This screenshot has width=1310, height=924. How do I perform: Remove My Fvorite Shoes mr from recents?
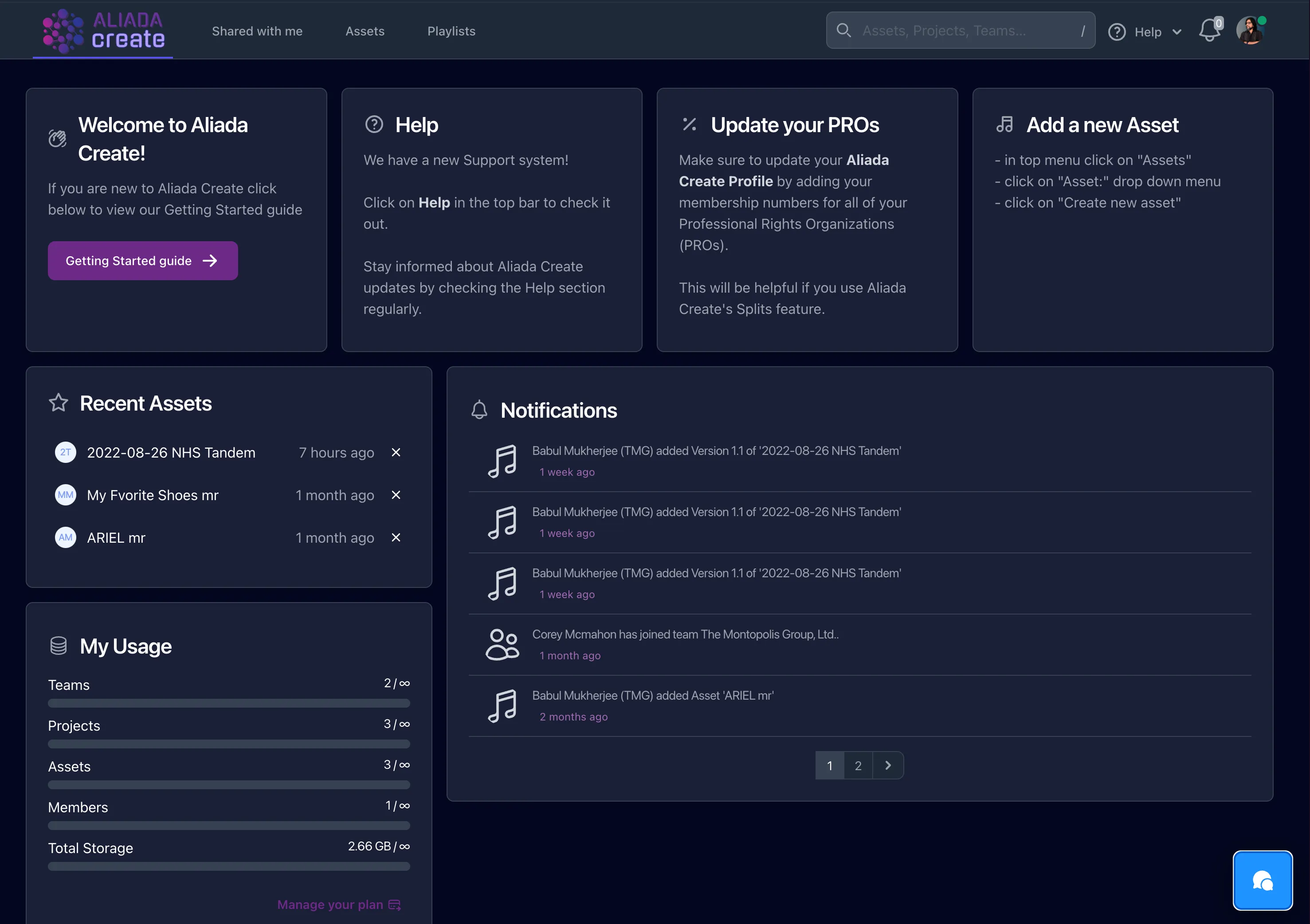(396, 495)
